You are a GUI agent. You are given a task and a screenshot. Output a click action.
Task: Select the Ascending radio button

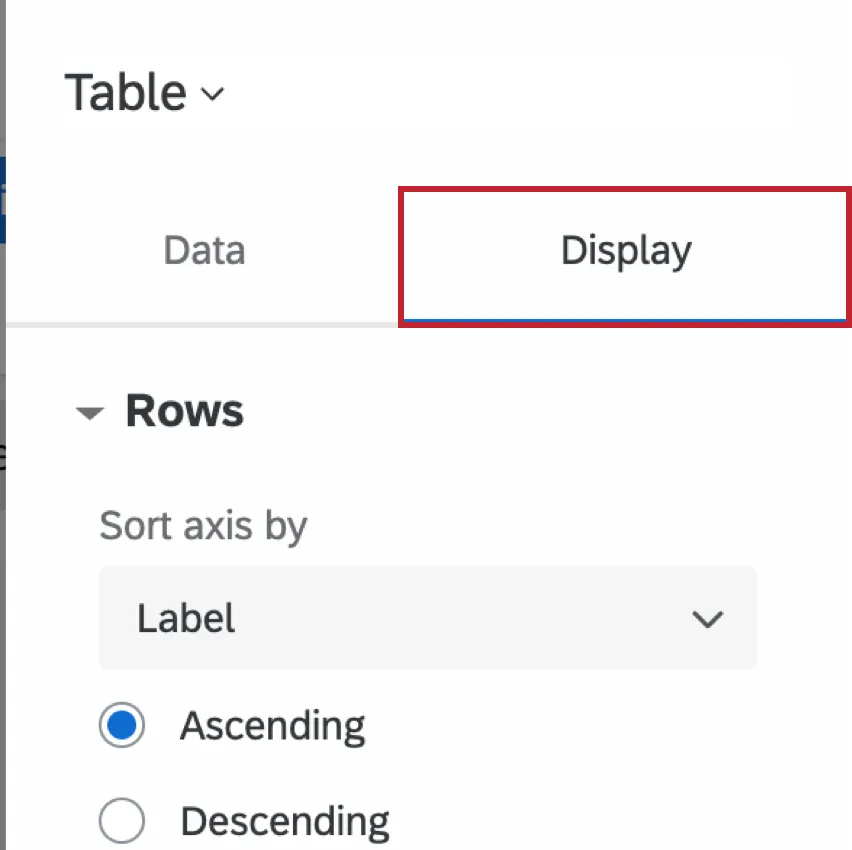pyautogui.click(x=121, y=725)
